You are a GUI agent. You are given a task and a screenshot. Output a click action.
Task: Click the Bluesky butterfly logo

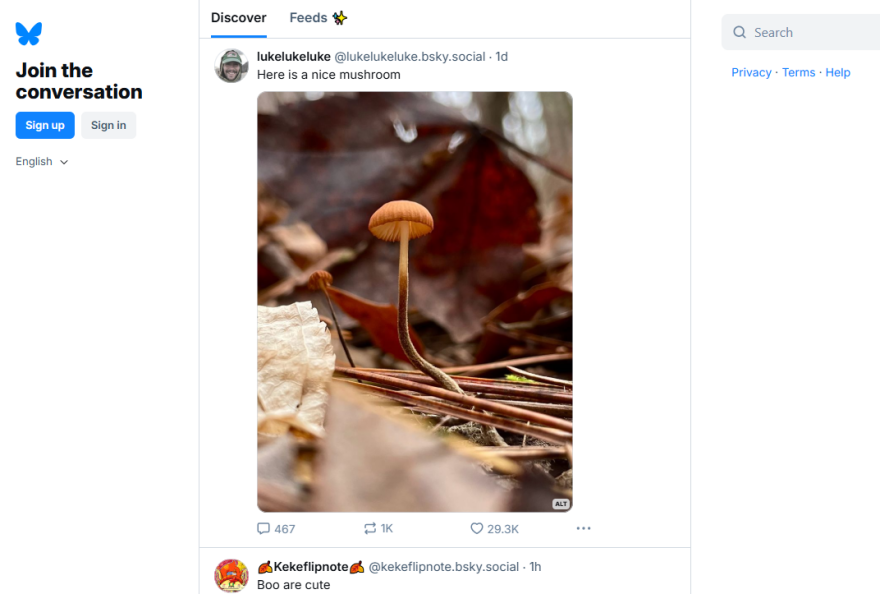coord(29,34)
